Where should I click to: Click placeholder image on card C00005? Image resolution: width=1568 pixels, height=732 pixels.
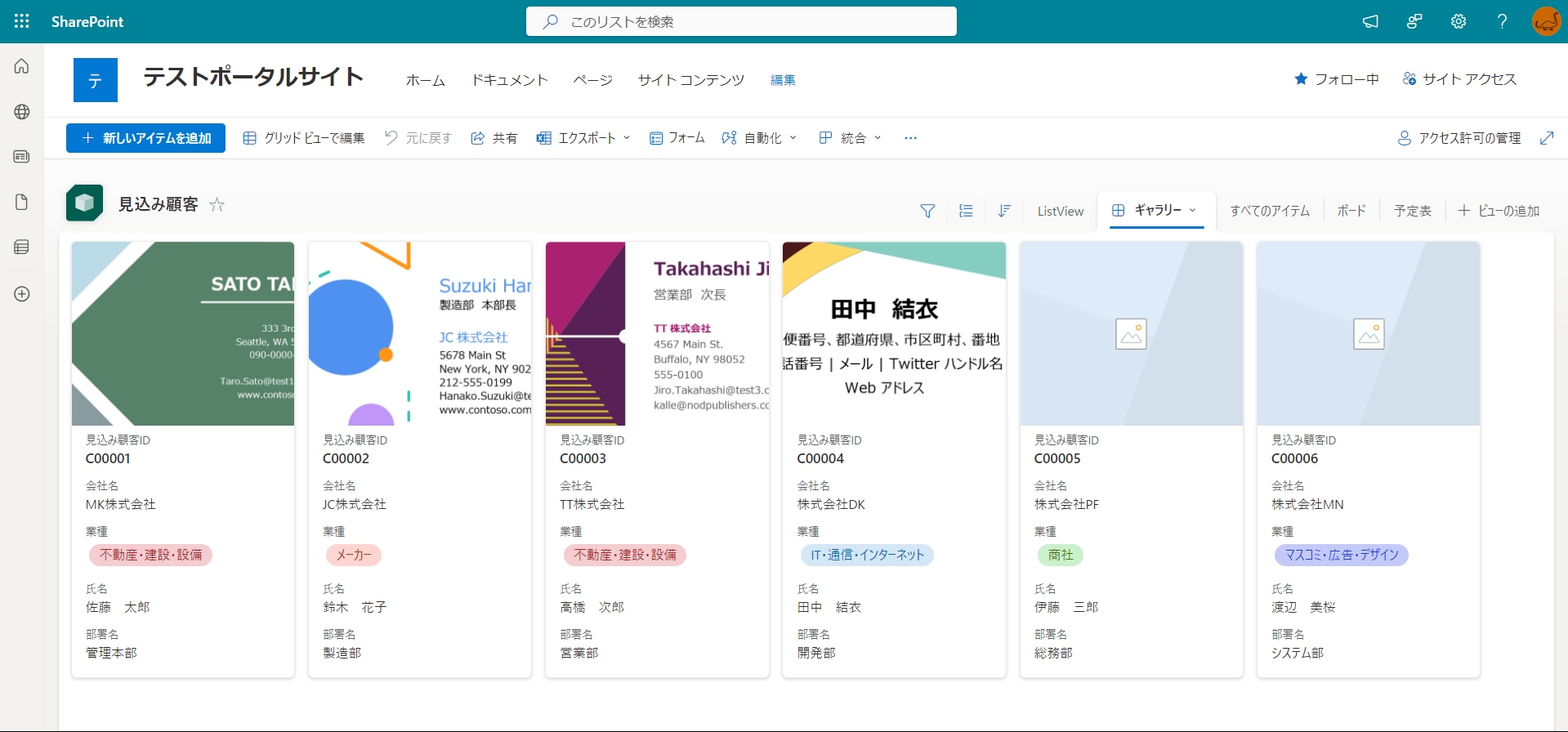[x=1131, y=333]
